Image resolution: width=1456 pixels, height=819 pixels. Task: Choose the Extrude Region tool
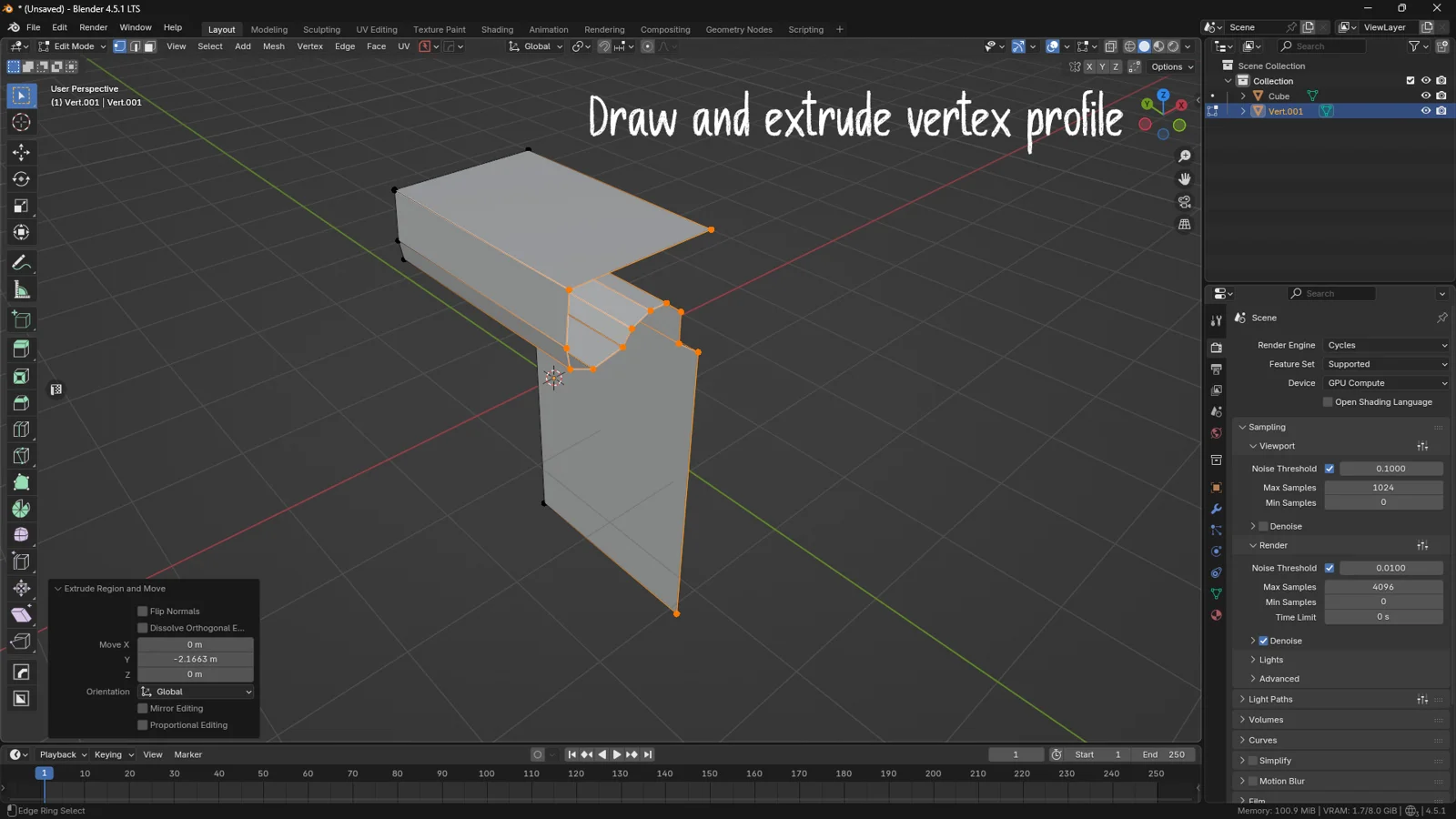pyautogui.click(x=21, y=349)
